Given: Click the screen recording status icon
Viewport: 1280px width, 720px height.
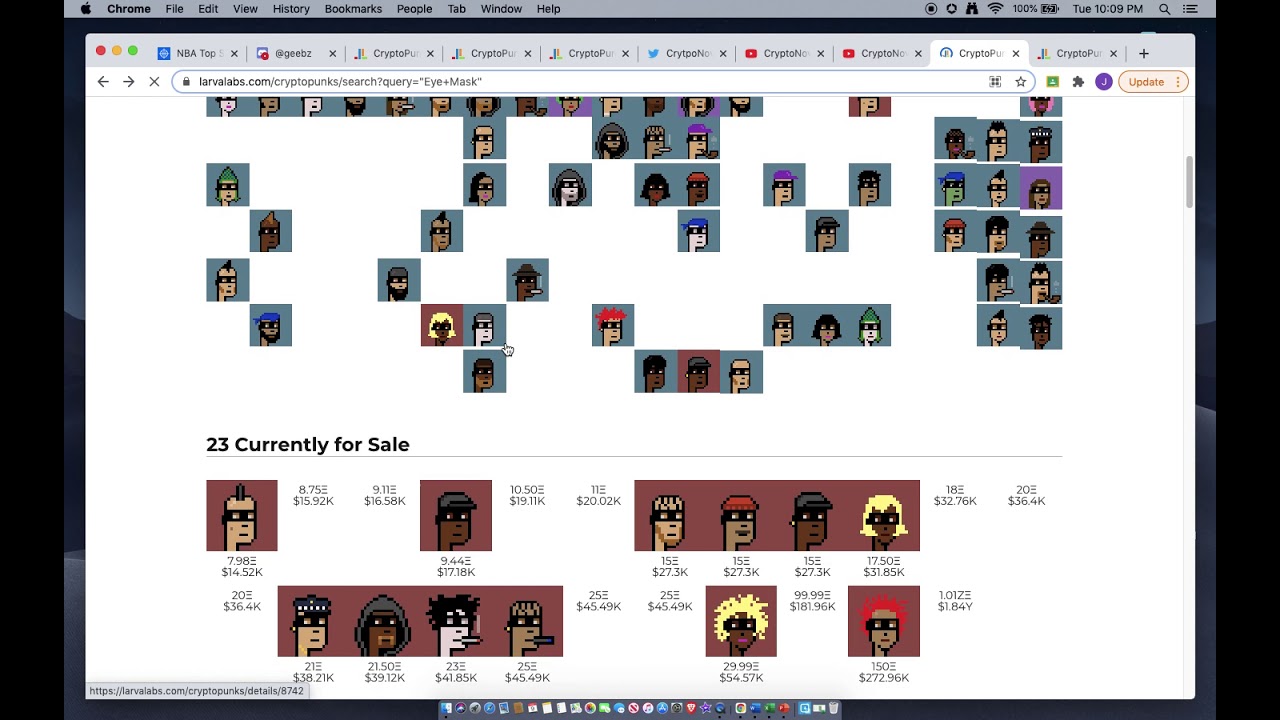Looking at the screenshot, I should [x=931, y=9].
